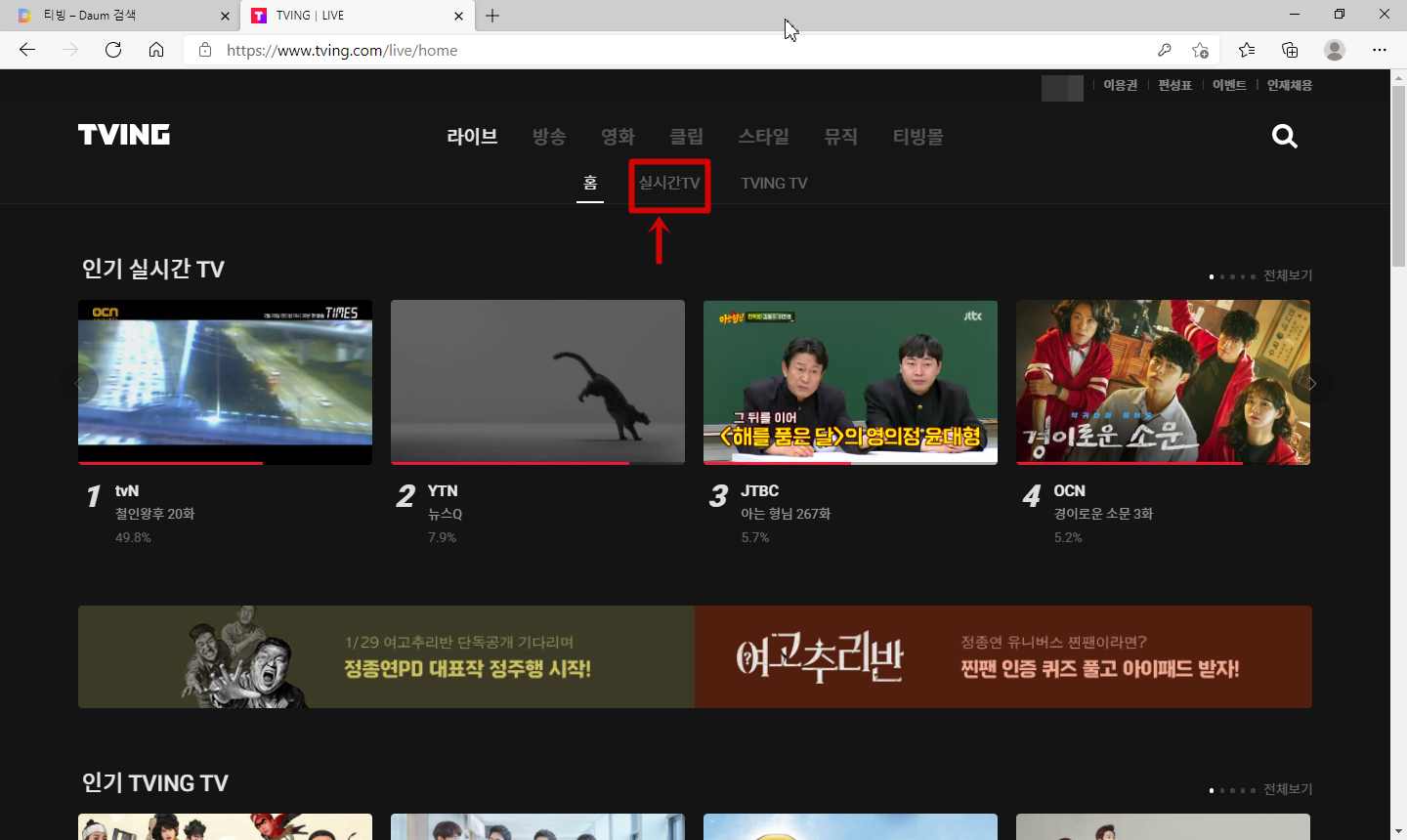This screenshot has width=1407, height=840.
Task: Play the tvN 철인왕후 live thumbnail
Action: pos(225,382)
